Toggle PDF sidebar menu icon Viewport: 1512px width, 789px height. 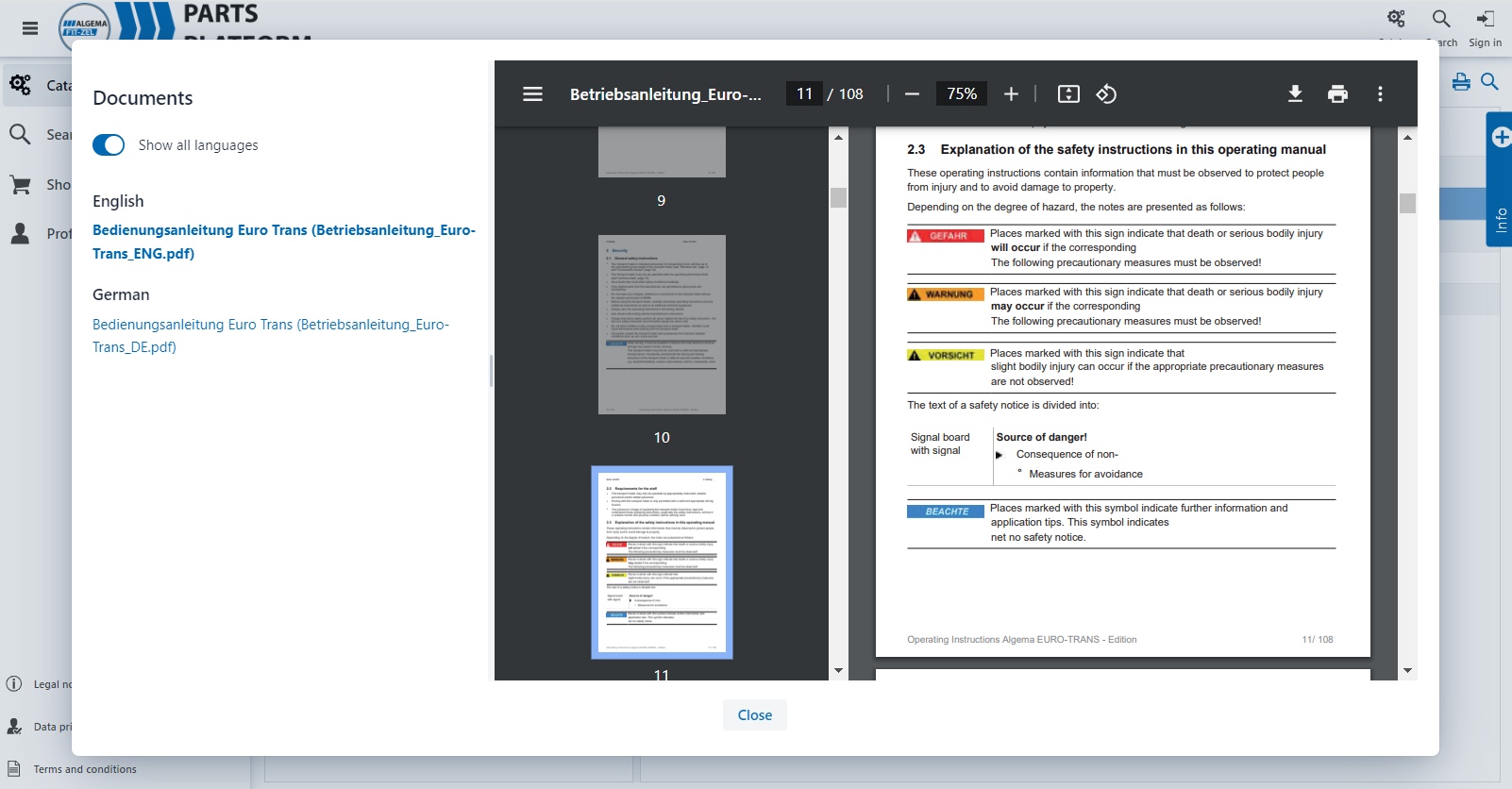pos(532,93)
